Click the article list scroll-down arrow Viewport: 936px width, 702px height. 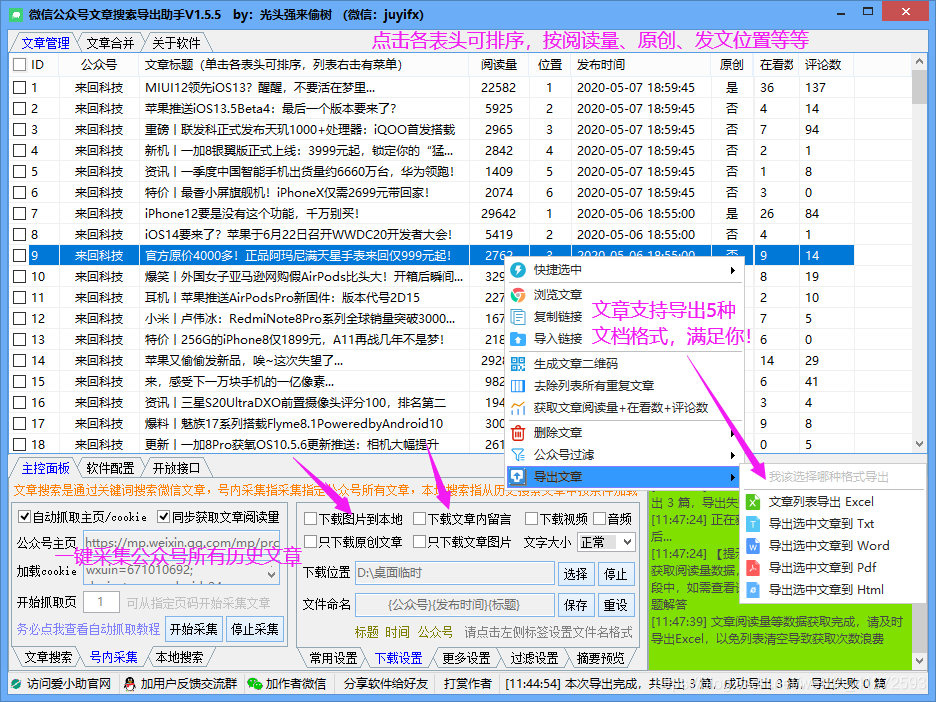click(919, 444)
